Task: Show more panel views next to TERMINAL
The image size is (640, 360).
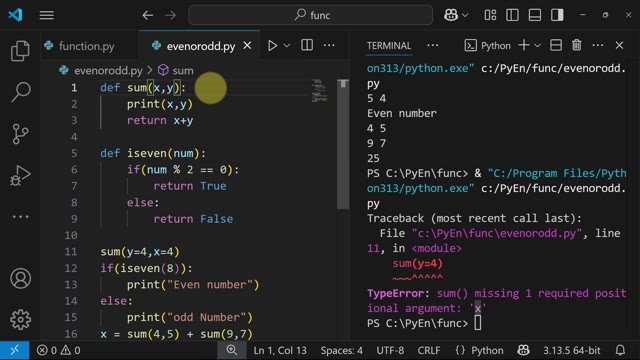Action: point(433,45)
